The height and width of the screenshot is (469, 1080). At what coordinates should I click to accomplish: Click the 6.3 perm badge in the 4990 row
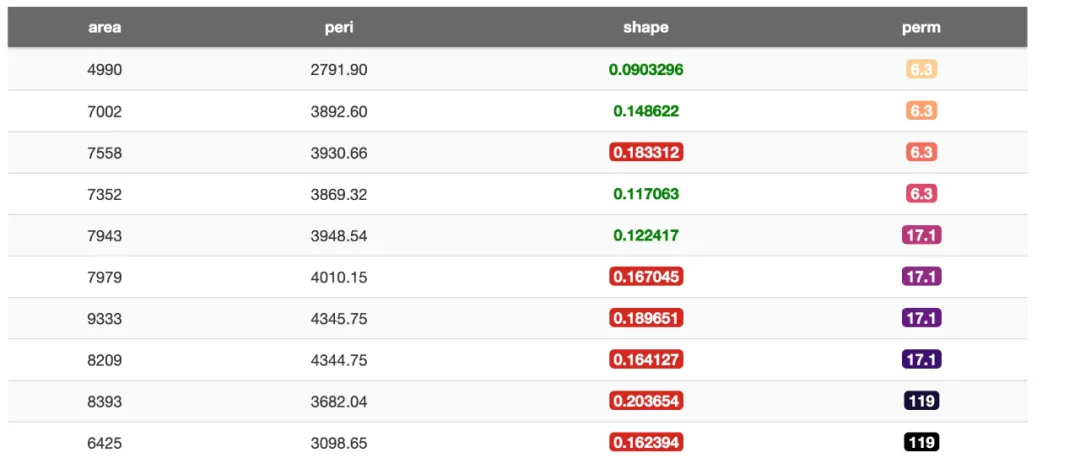(922, 70)
